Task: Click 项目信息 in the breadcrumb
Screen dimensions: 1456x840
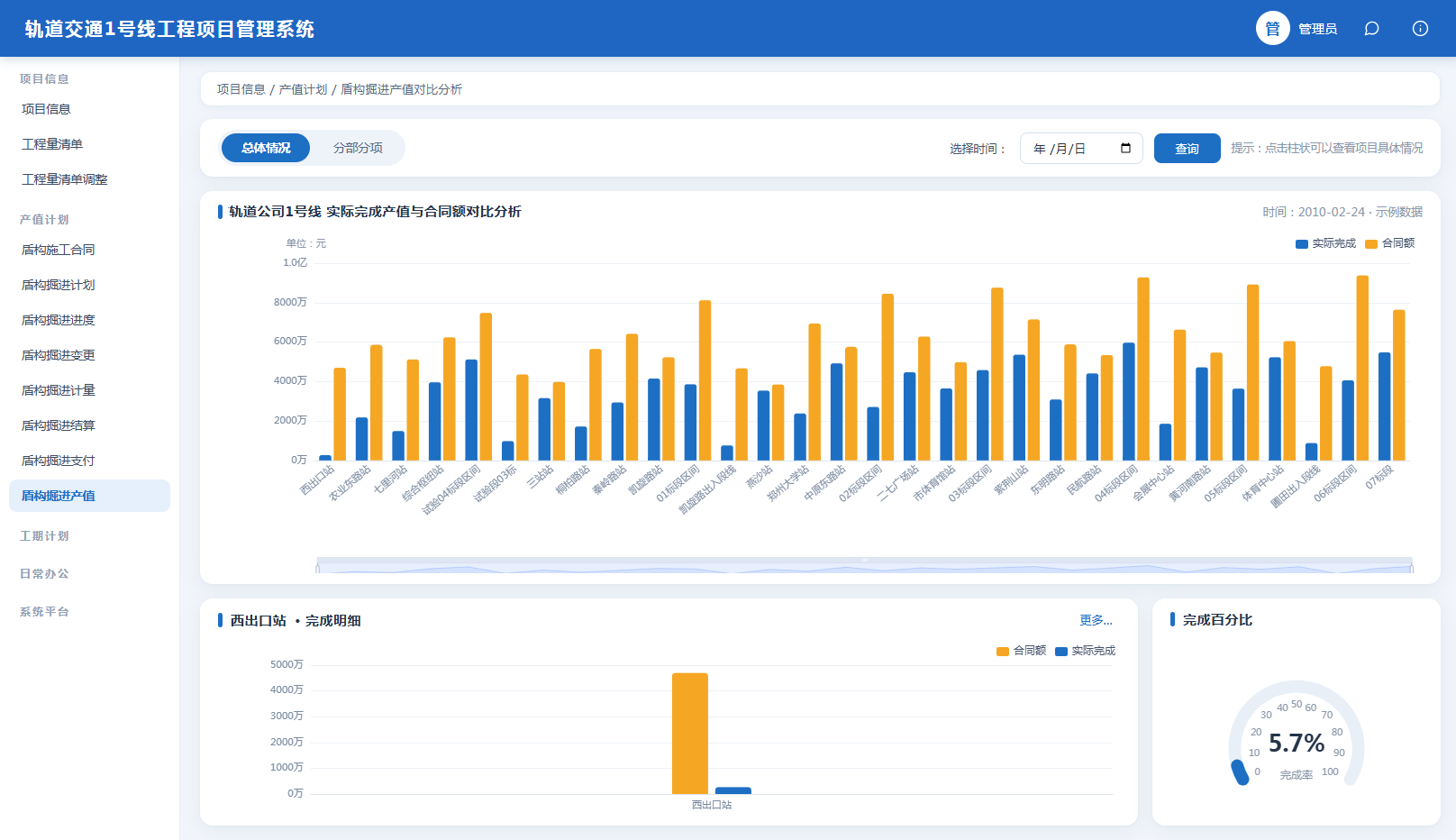Action: point(241,89)
